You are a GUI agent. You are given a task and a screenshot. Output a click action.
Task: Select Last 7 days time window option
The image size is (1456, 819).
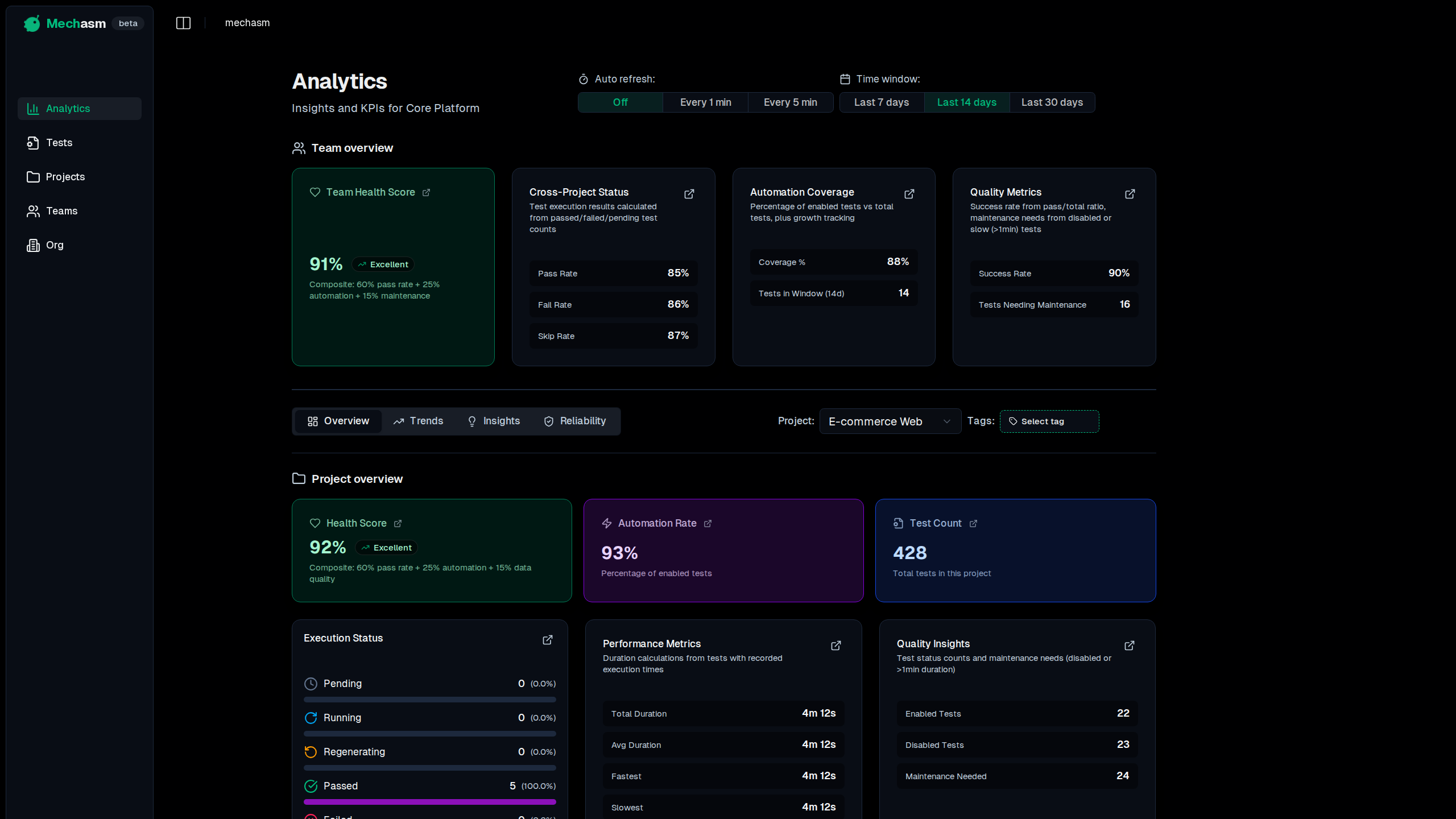pyautogui.click(x=881, y=102)
